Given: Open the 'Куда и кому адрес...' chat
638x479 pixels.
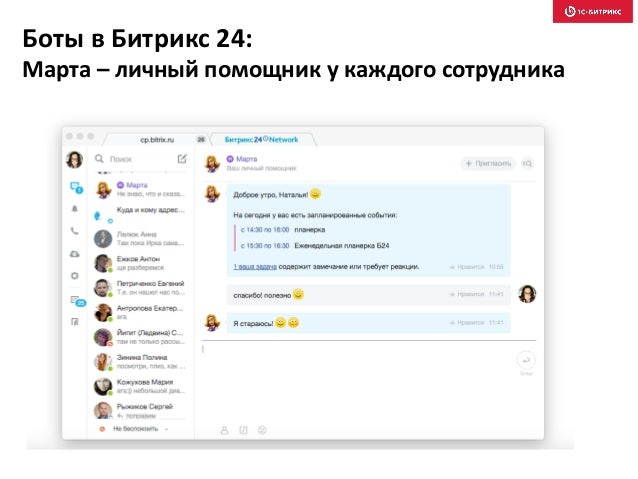Looking at the screenshot, I should [x=140, y=214].
